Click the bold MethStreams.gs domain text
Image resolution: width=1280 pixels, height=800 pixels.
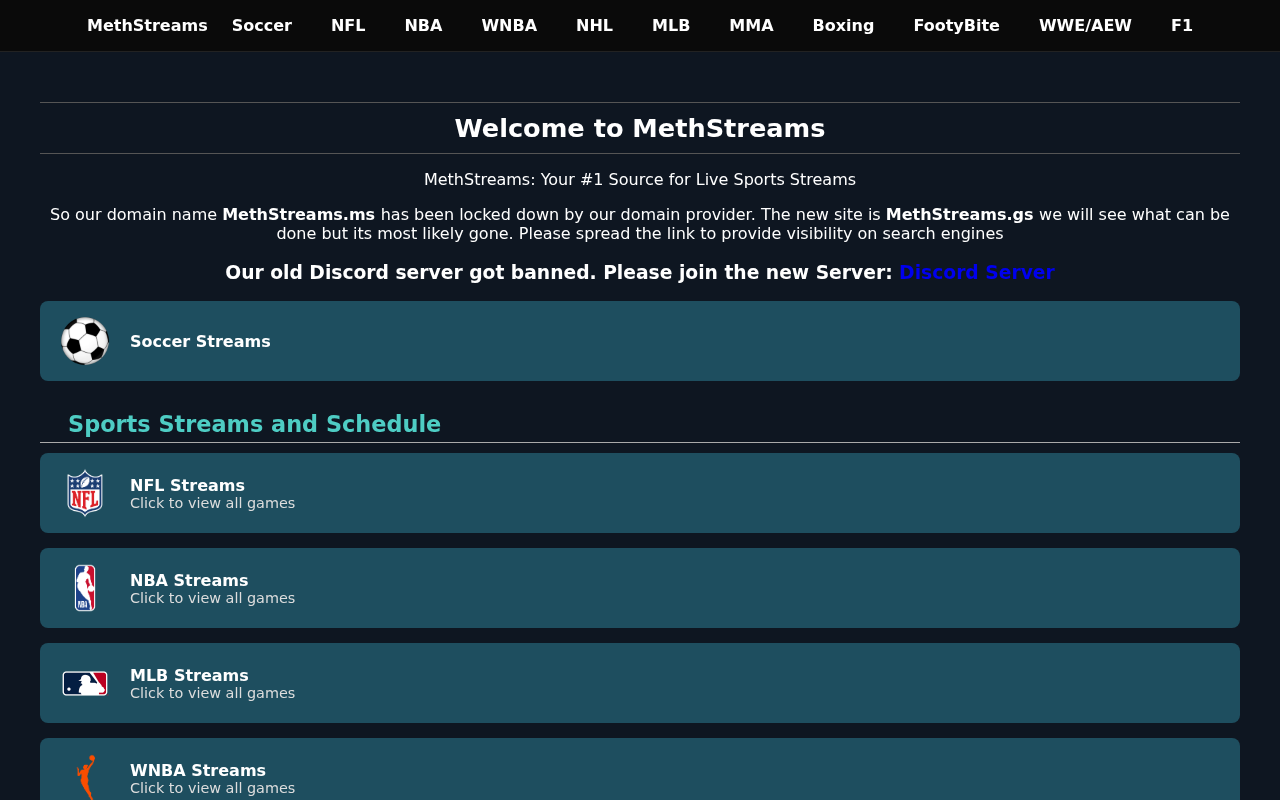[959, 214]
